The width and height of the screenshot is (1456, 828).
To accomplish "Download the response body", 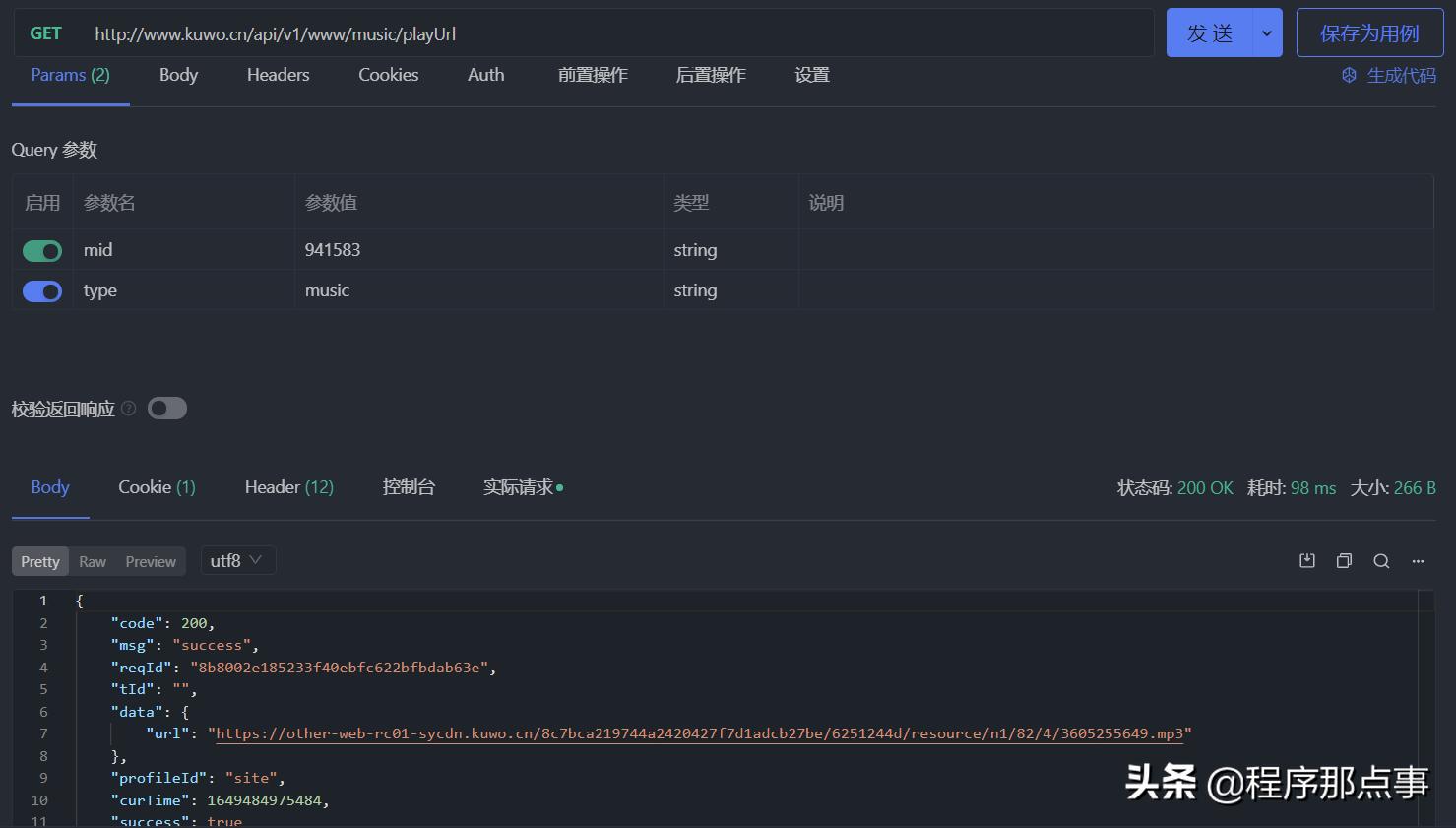I will (1306, 560).
